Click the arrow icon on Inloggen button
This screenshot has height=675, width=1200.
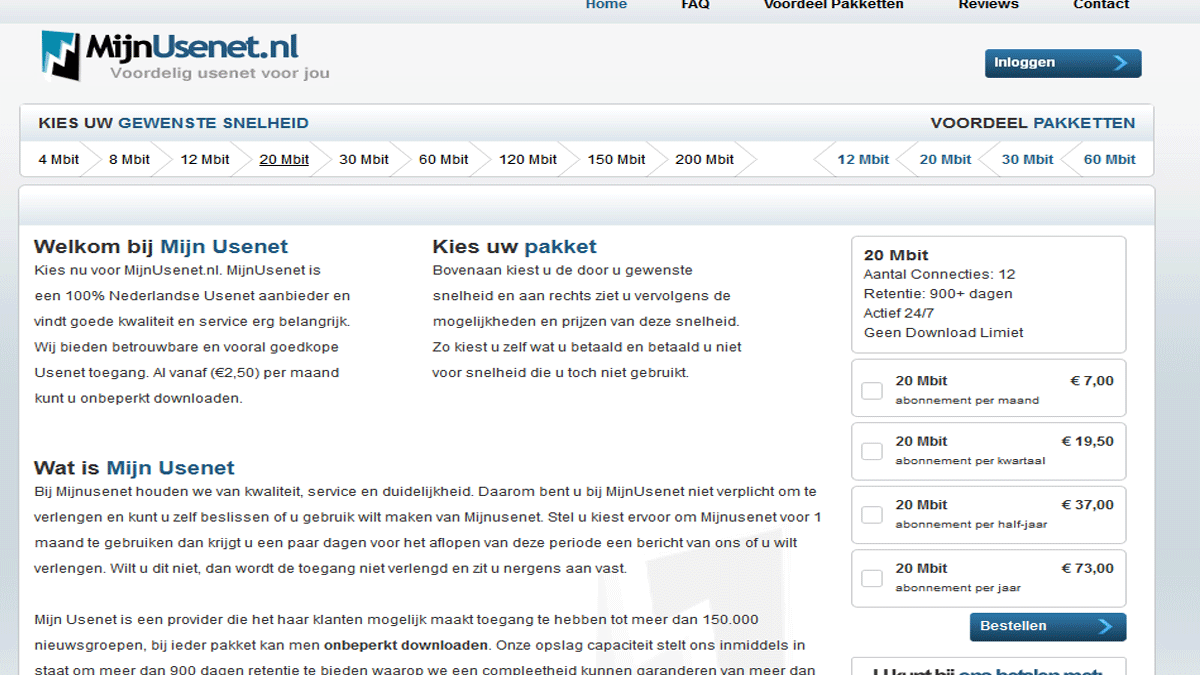tap(1120, 63)
